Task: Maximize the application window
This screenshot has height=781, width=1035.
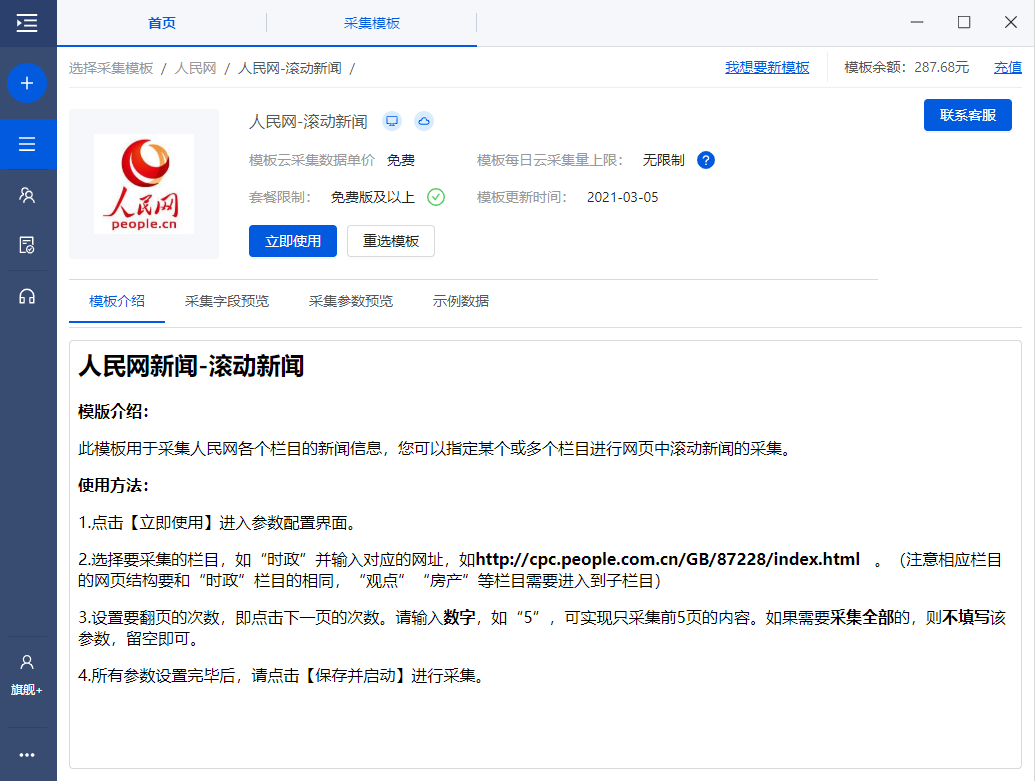Action: point(964,22)
